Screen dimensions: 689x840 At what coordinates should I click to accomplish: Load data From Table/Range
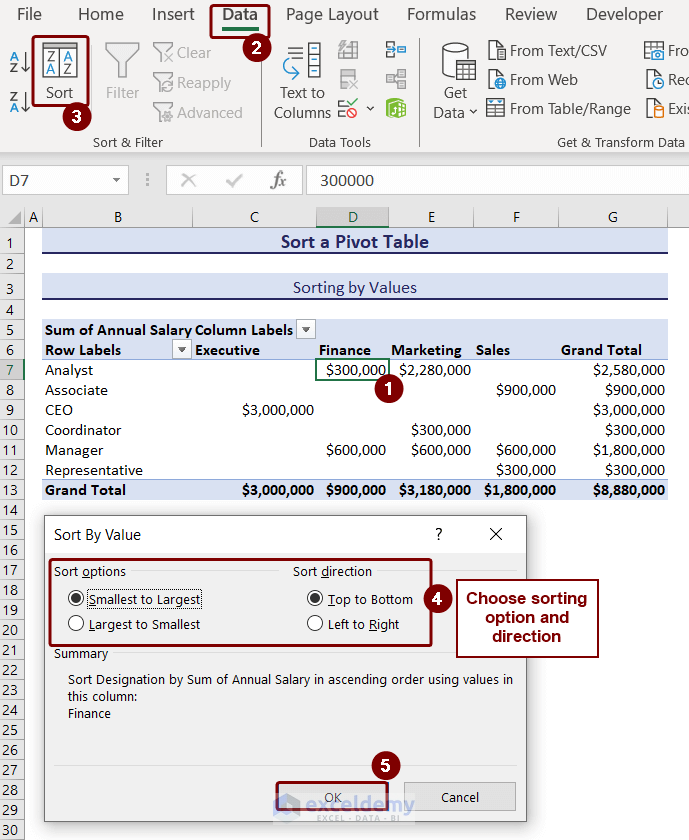558,109
